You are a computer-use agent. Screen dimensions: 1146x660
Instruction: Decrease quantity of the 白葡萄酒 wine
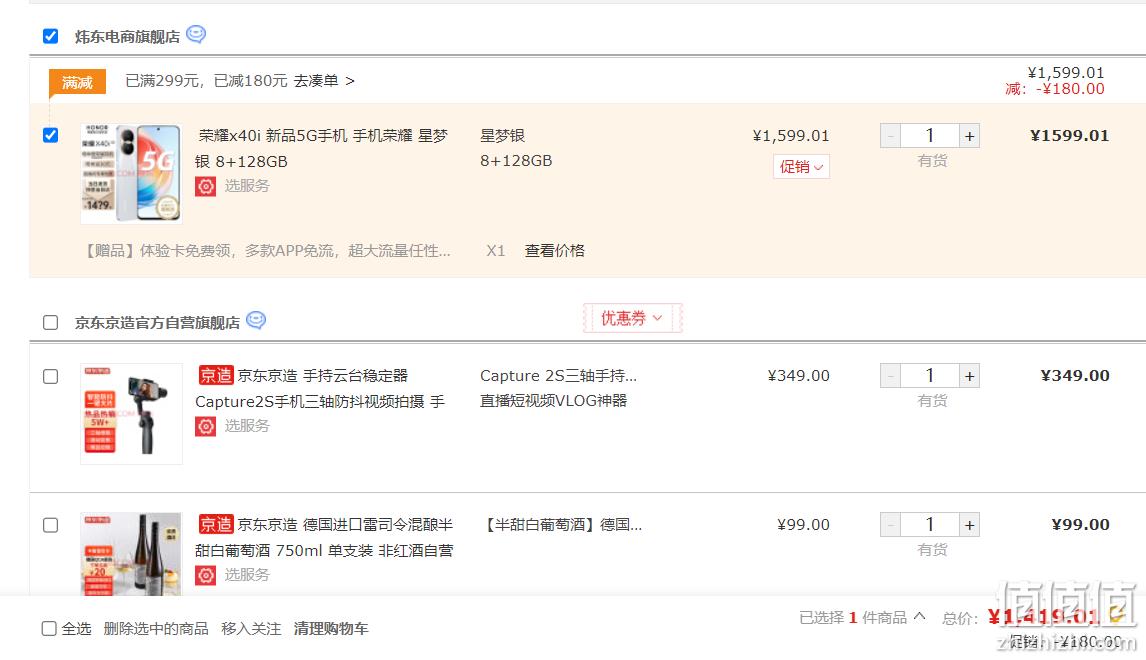click(x=890, y=525)
